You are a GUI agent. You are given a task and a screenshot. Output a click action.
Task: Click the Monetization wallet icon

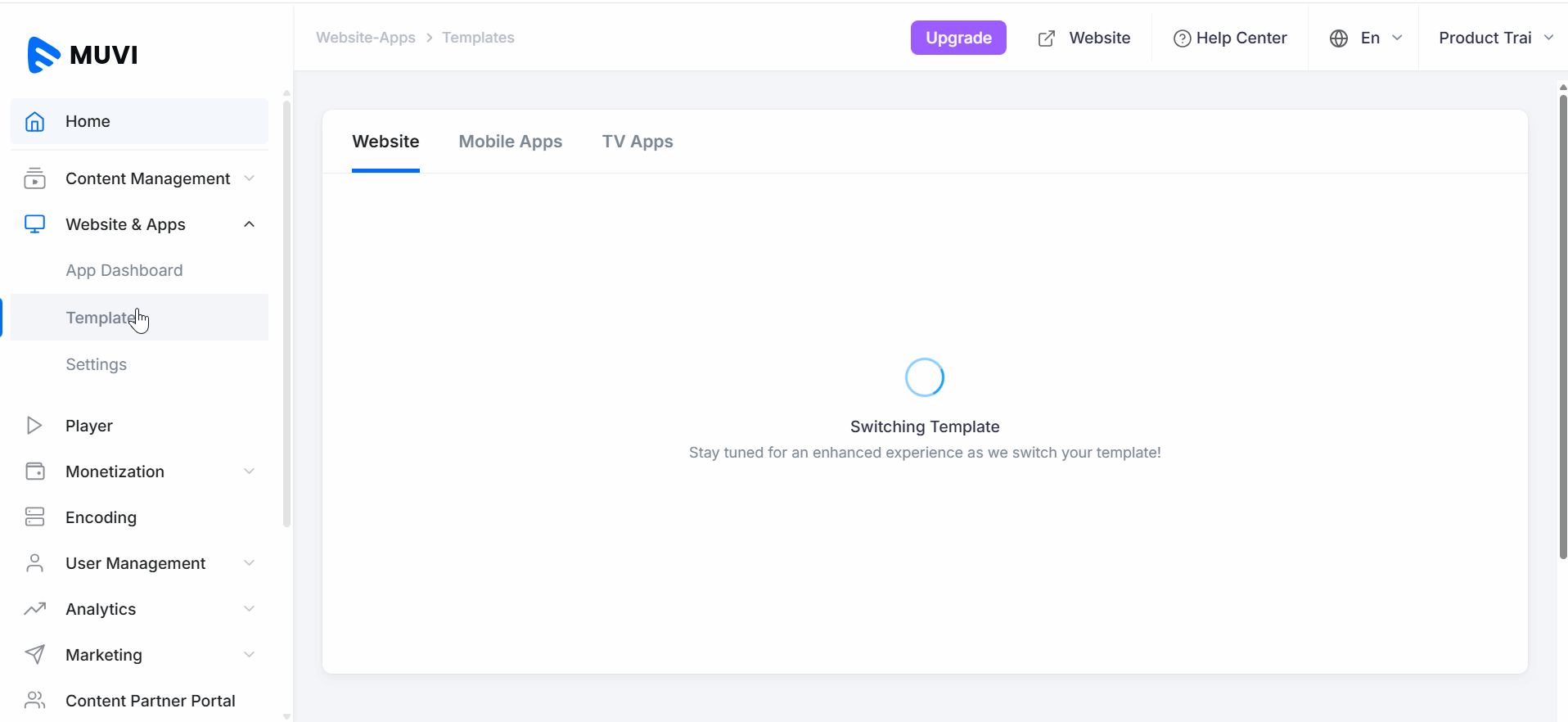pyautogui.click(x=34, y=472)
